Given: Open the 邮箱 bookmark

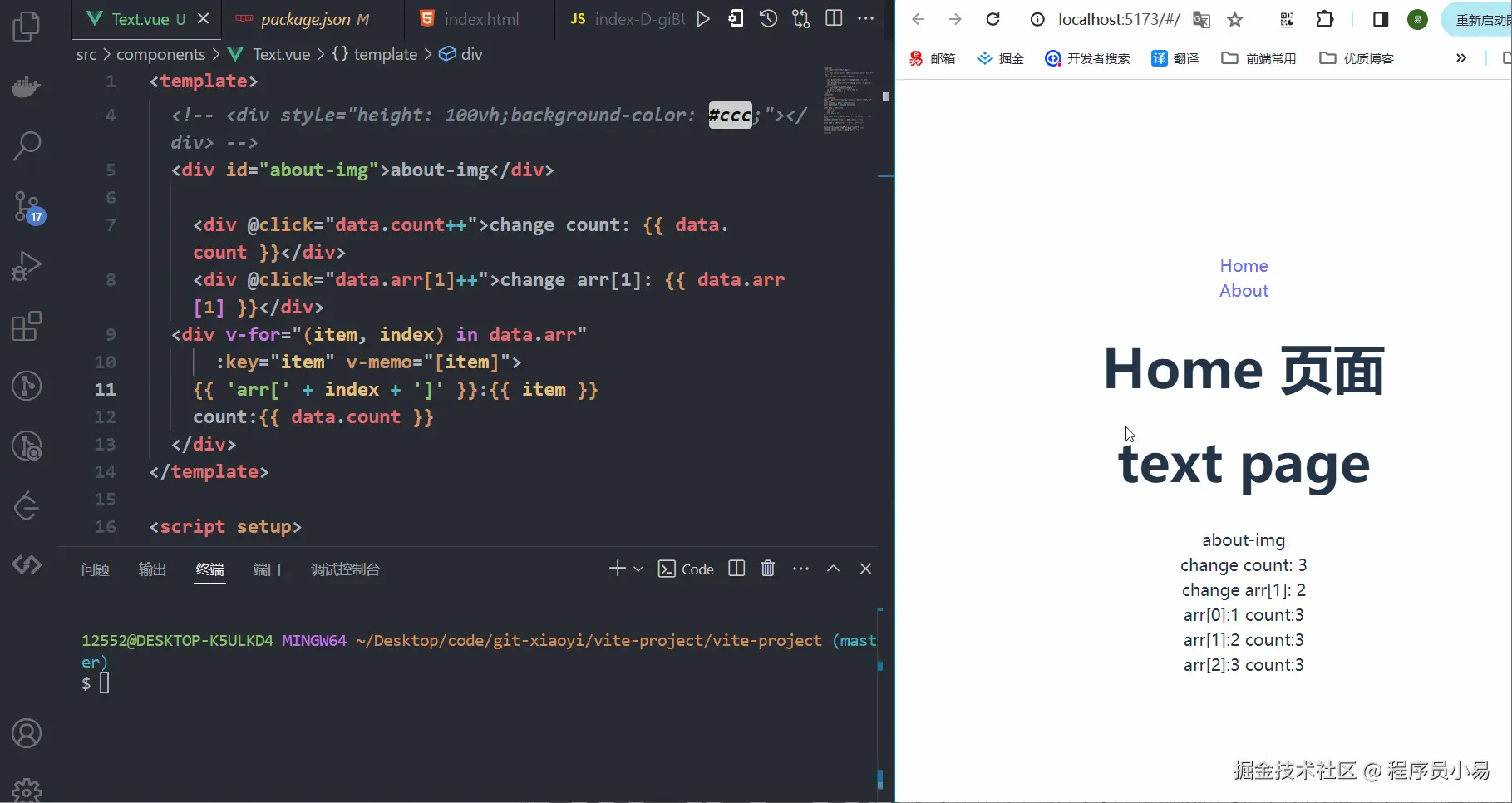Looking at the screenshot, I should (932, 58).
